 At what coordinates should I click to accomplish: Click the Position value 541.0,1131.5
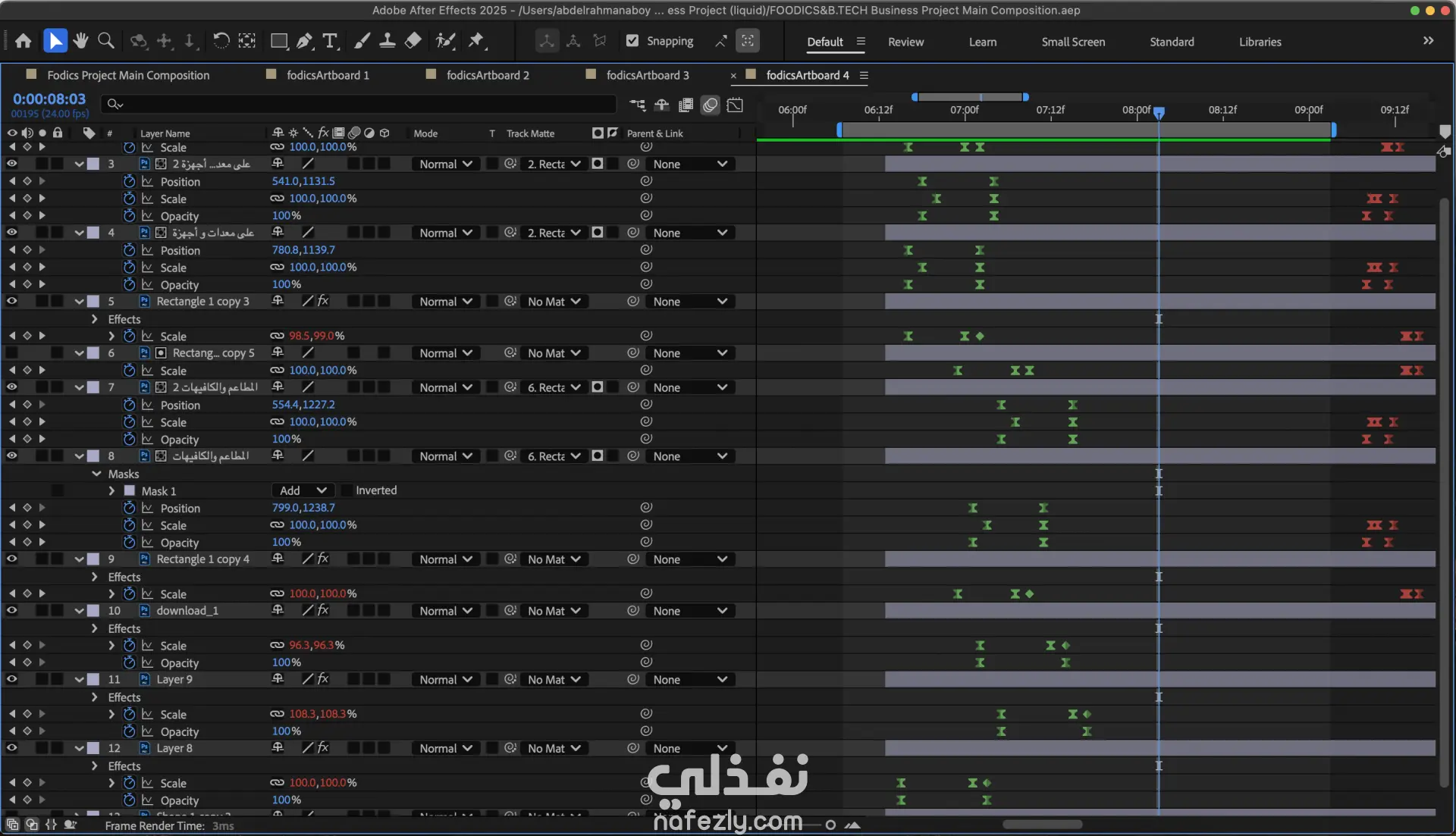303,181
